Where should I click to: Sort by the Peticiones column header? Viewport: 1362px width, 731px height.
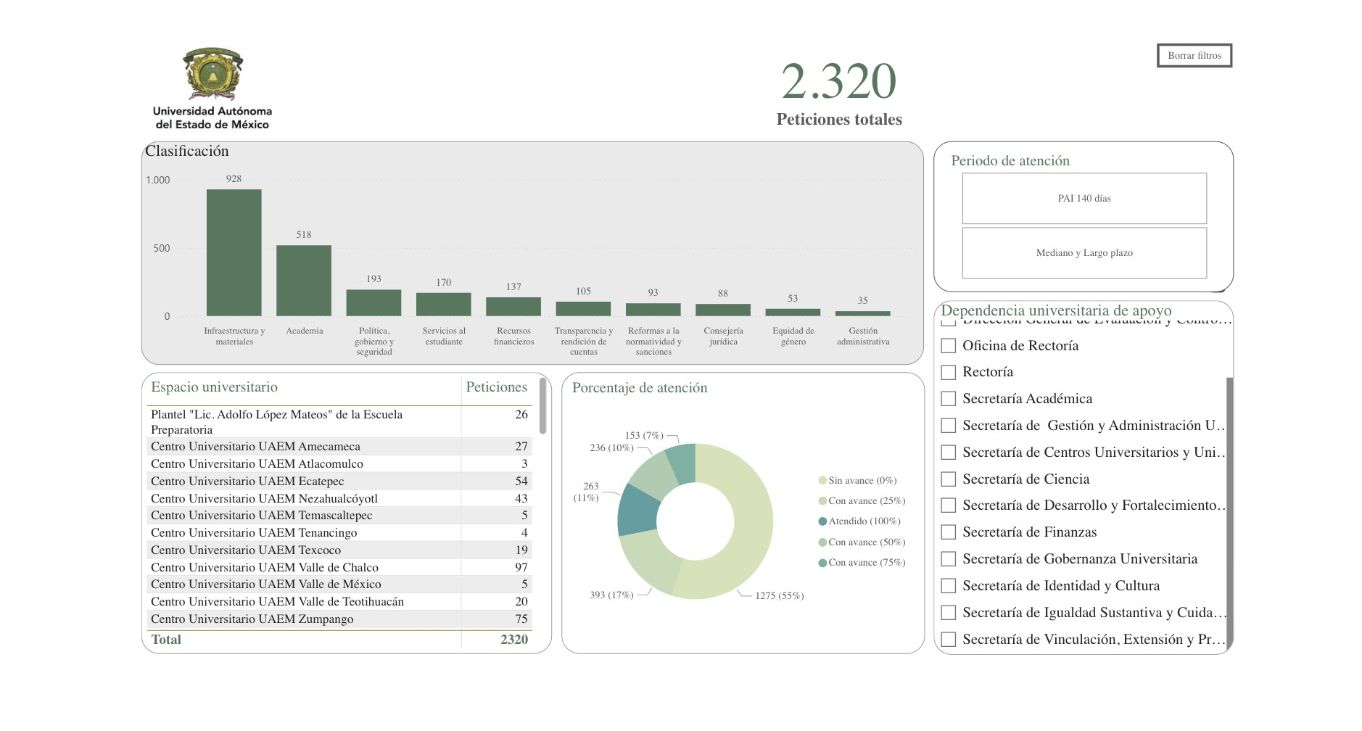point(496,387)
